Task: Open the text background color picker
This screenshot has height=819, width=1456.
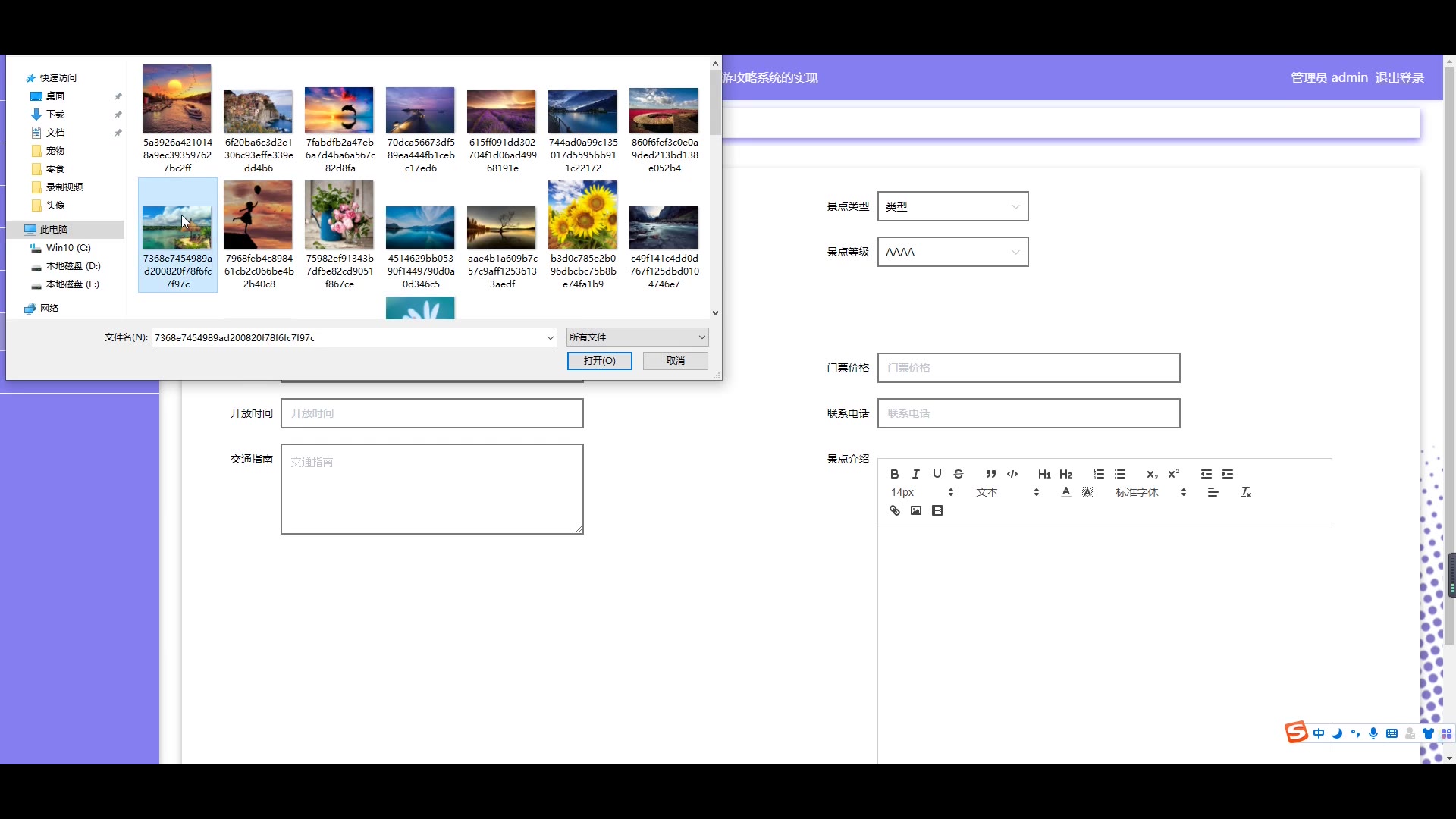Action: click(1087, 492)
